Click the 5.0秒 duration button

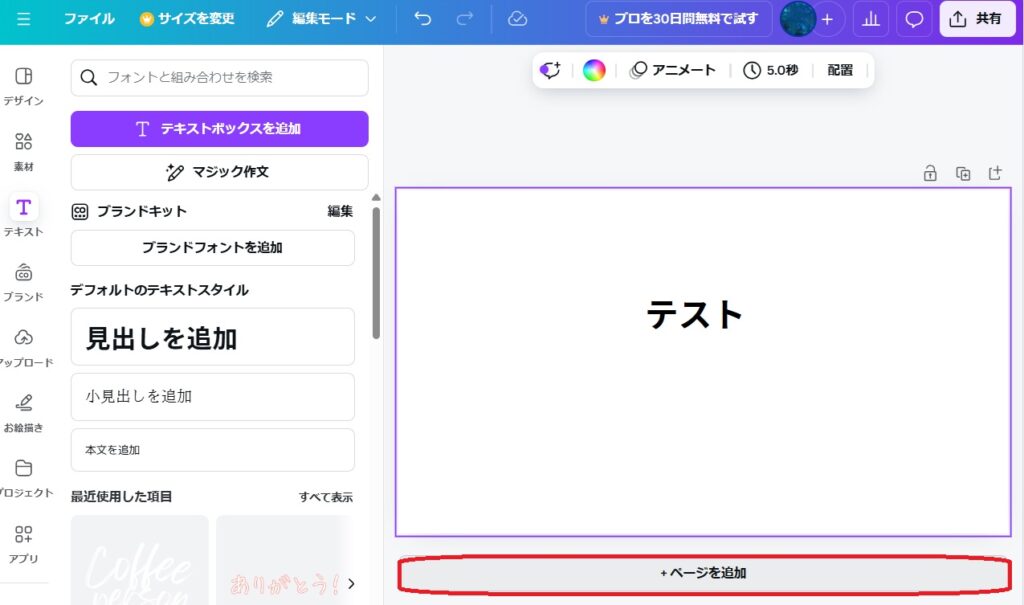(x=771, y=70)
